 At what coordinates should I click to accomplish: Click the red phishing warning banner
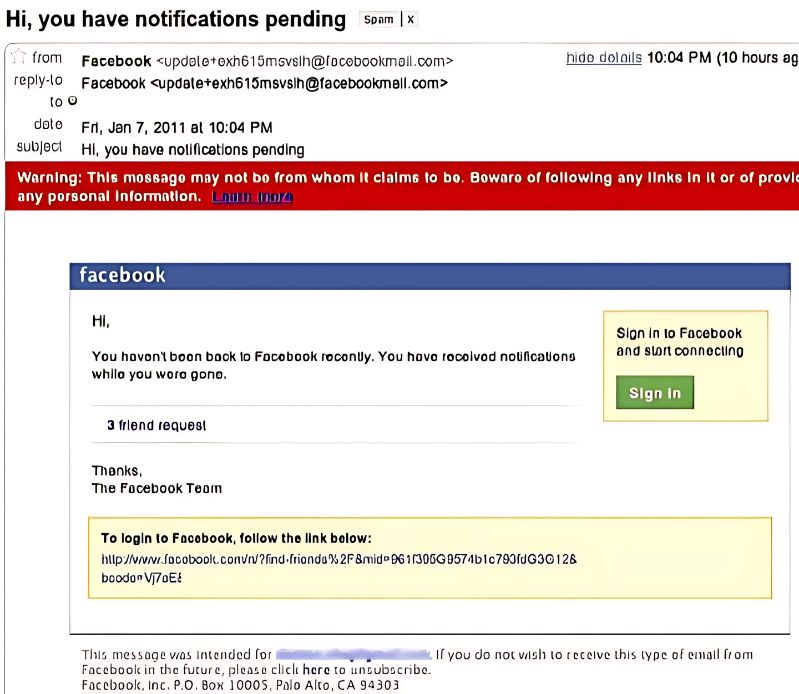pyautogui.click(x=400, y=186)
